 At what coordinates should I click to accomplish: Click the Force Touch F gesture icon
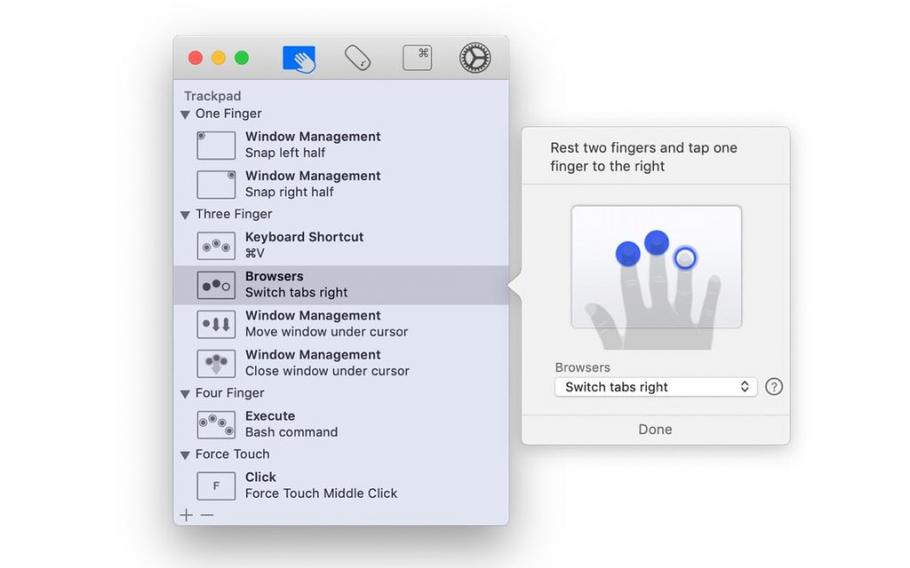click(216, 486)
